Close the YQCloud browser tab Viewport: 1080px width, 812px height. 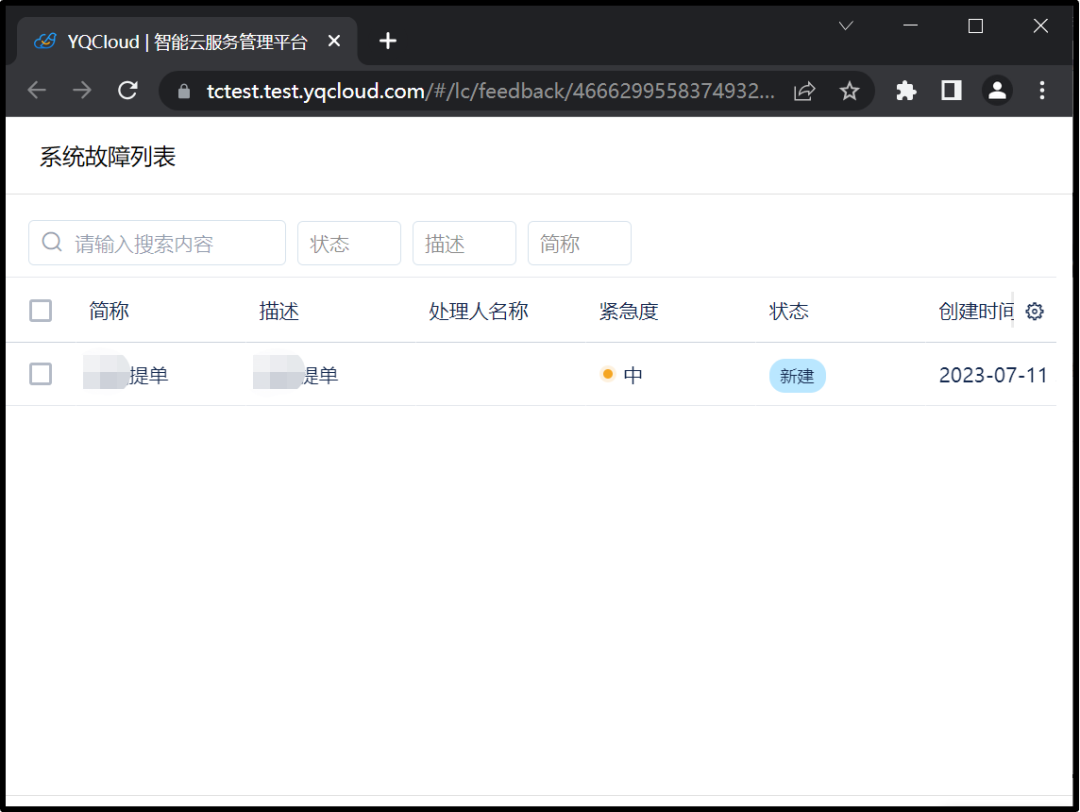(x=334, y=41)
